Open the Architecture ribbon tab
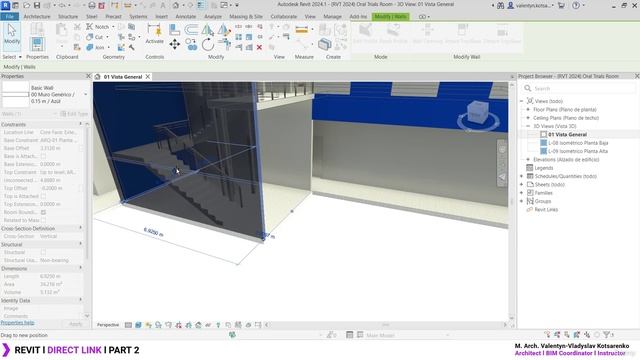Screen dimensions: 640x360 coord(37,16)
